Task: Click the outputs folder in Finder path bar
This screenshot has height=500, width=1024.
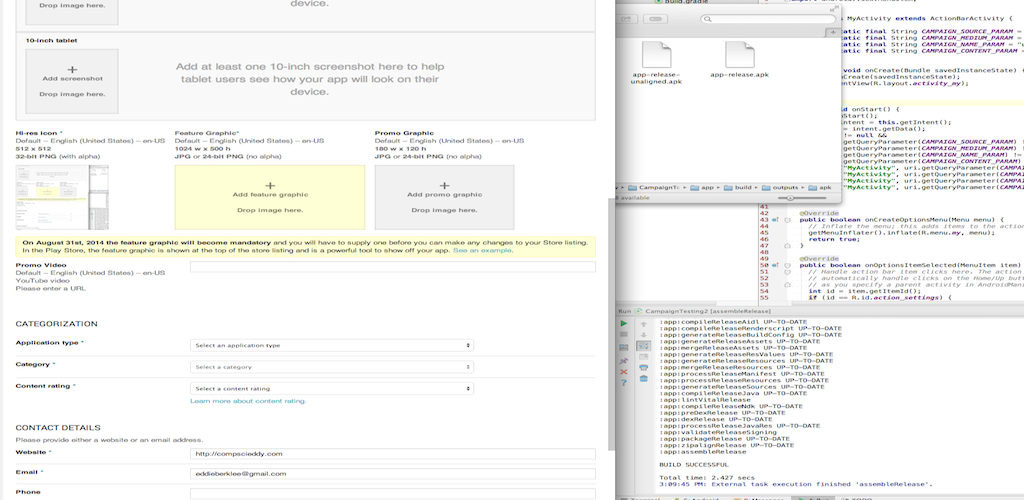Action: (x=781, y=187)
